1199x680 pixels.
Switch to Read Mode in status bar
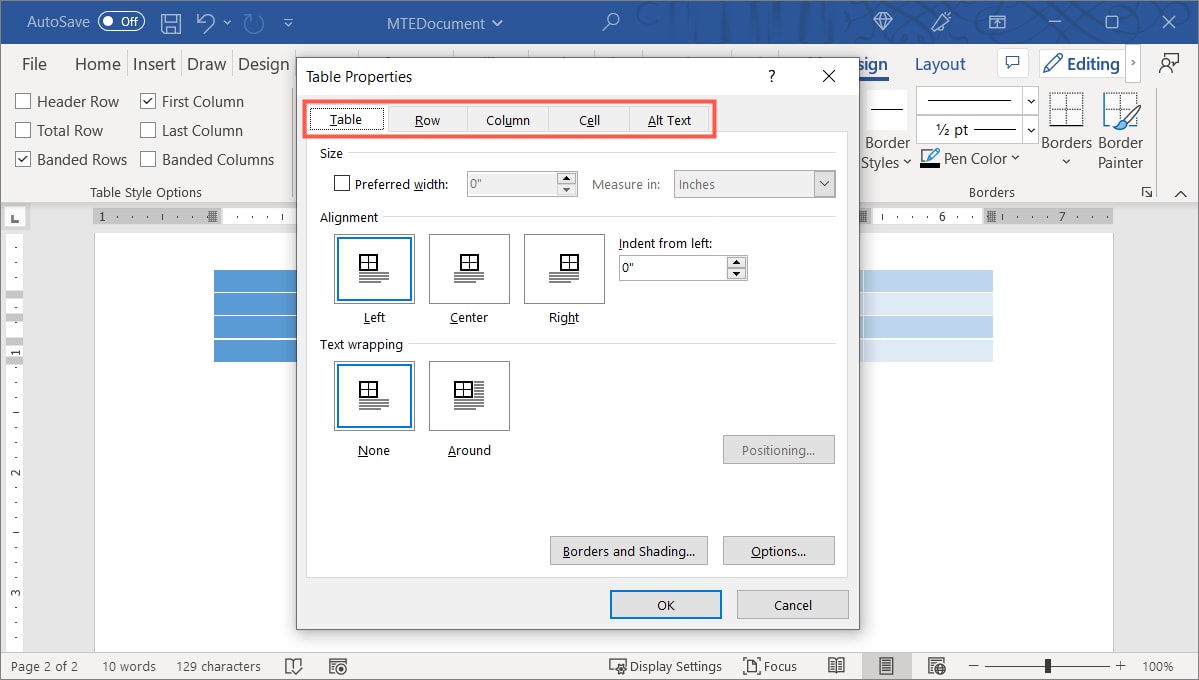tap(836, 666)
